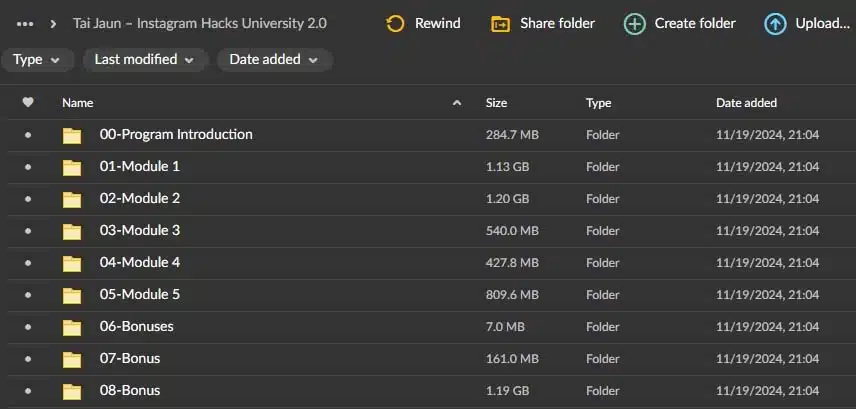Open the 02-Module 2 folder name
The height and width of the screenshot is (409, 856).
(140, 198)
